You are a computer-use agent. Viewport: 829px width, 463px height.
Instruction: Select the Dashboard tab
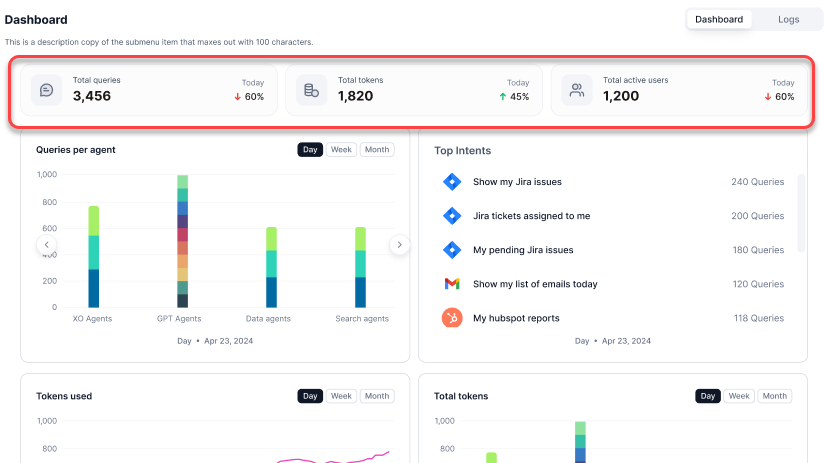(x=719, y=19)
